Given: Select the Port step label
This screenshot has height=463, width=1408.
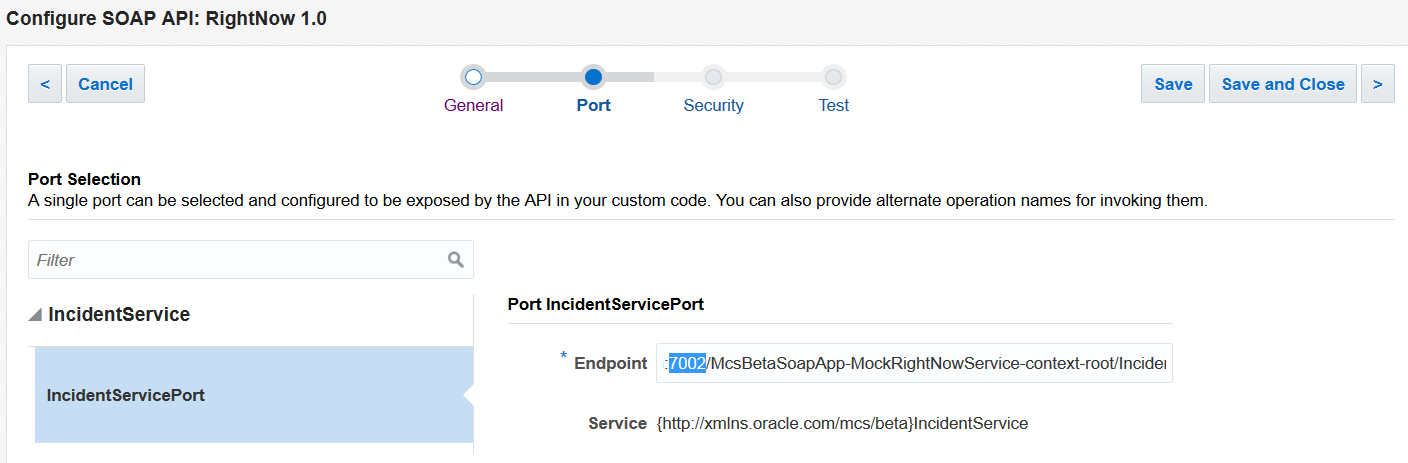Looking at the screenshot, I should pos(593,105).
